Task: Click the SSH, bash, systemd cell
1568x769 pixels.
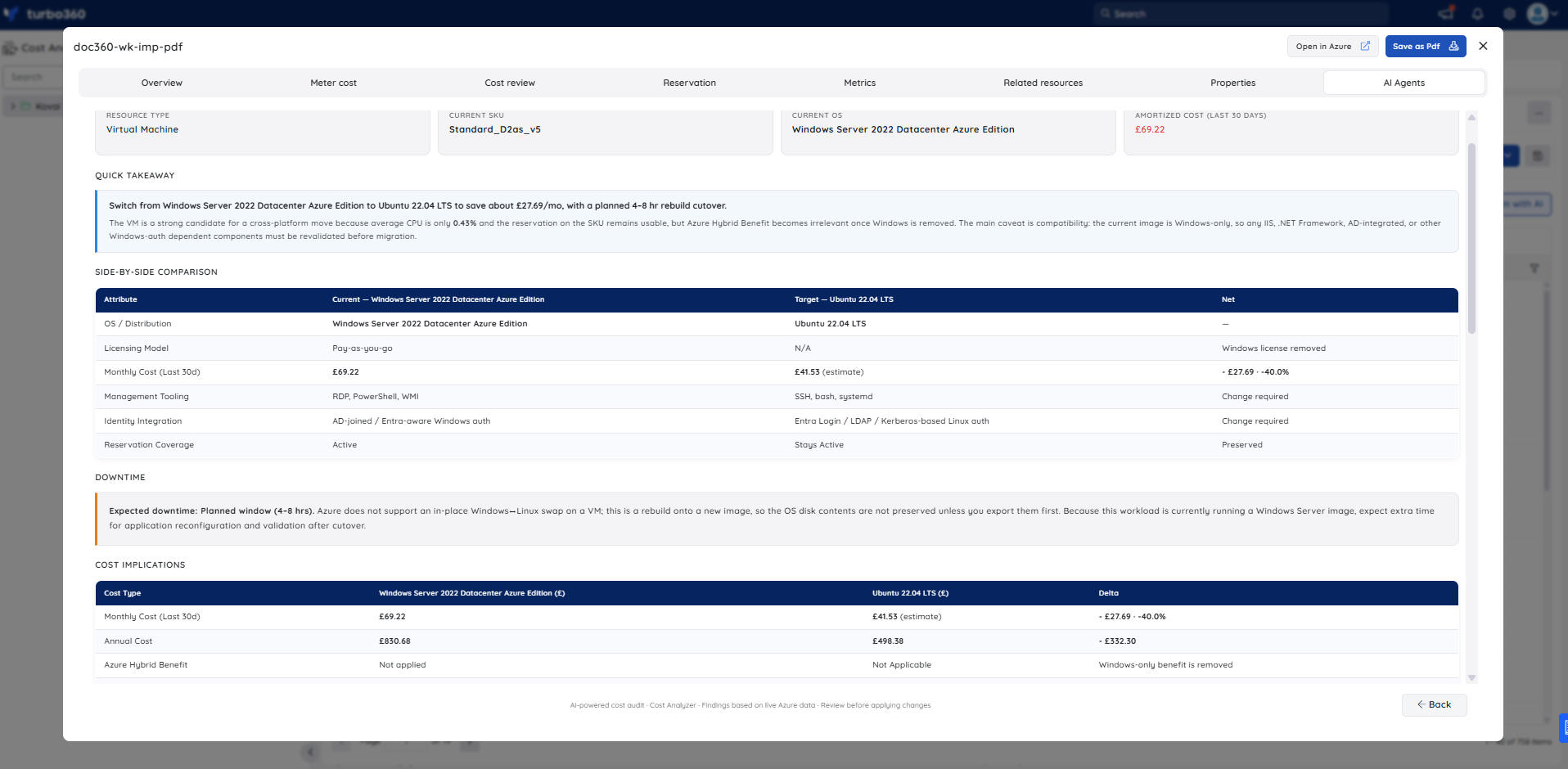Action: 833,397
